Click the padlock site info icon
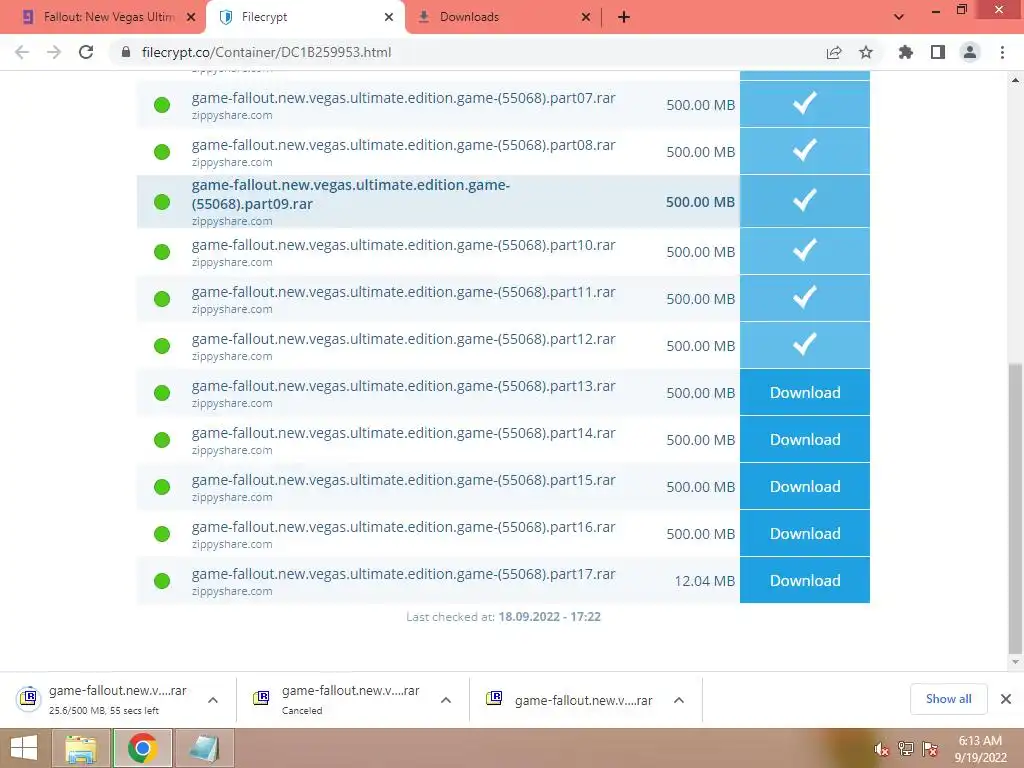 point(126,52)
